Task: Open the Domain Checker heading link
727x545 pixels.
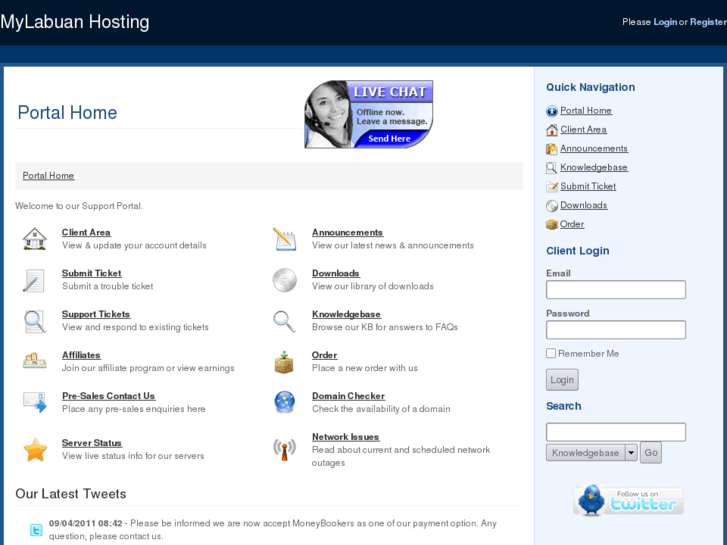Action: pyautogui.click(x=348, y=396)
